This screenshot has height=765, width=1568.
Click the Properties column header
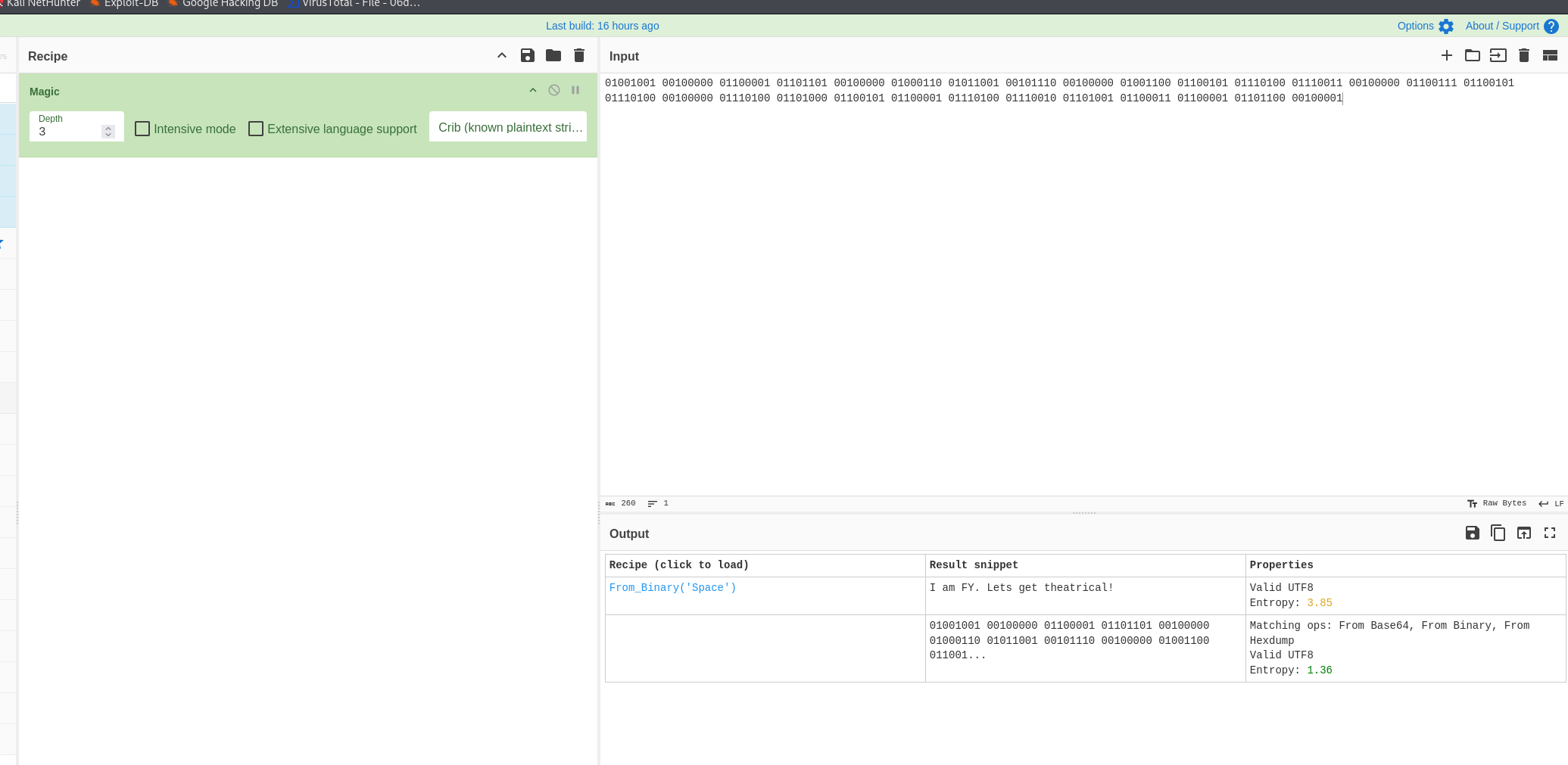pyautogui.click(x=1281, y=564)
